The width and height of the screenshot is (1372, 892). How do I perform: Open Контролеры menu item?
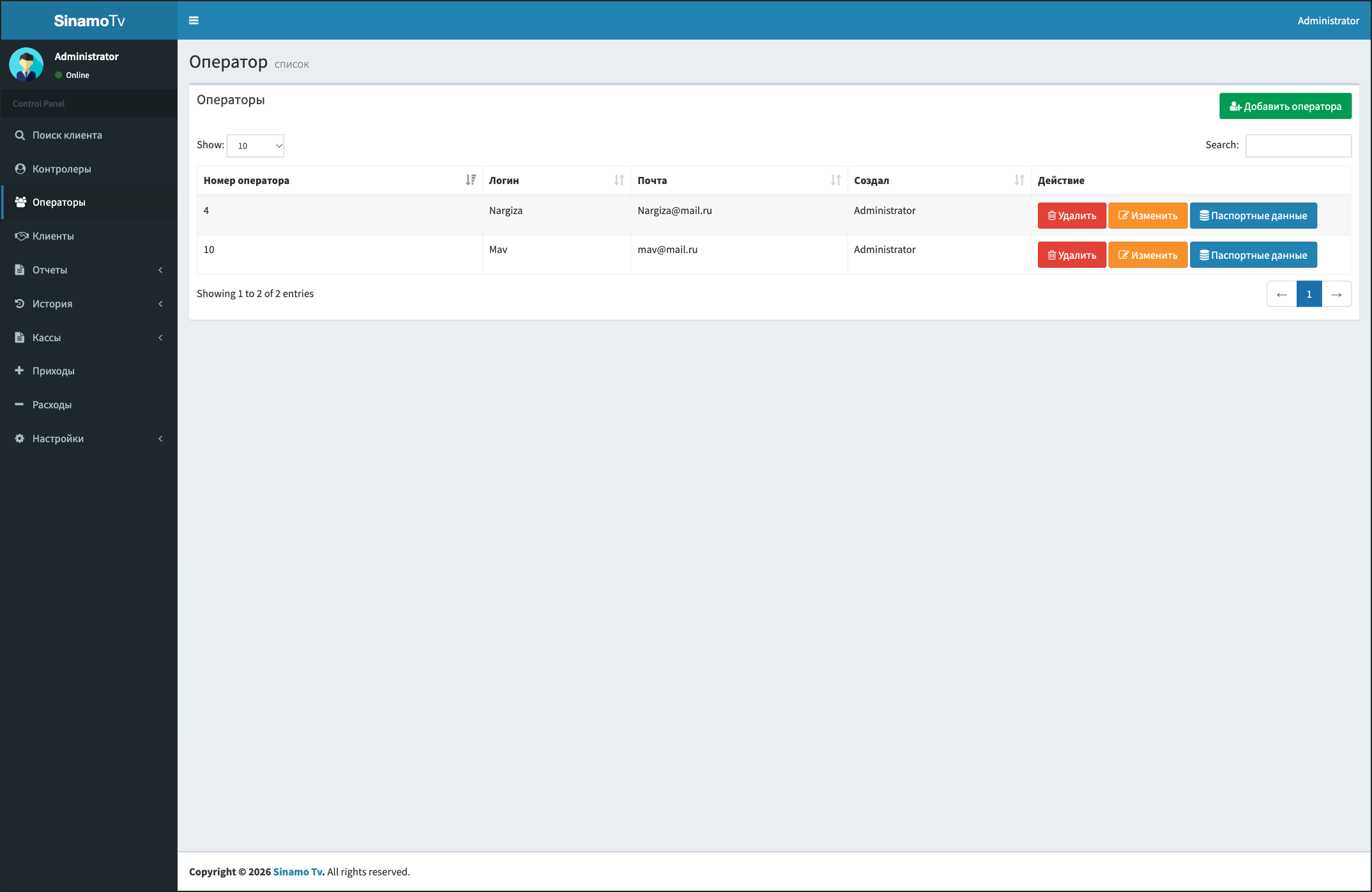click(x=89, y=169)
